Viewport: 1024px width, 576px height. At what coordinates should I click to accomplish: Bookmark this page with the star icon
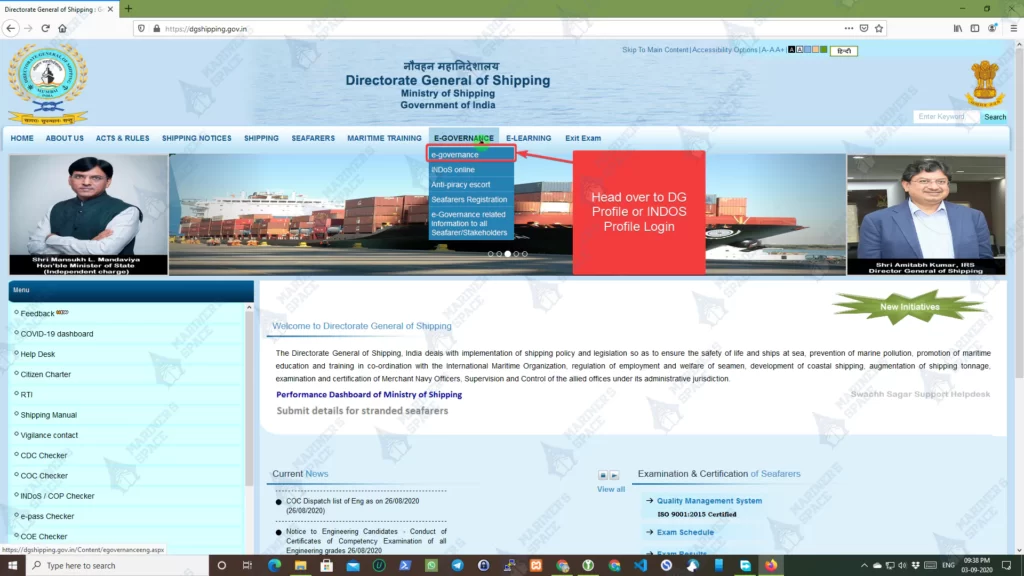point(879,28)
